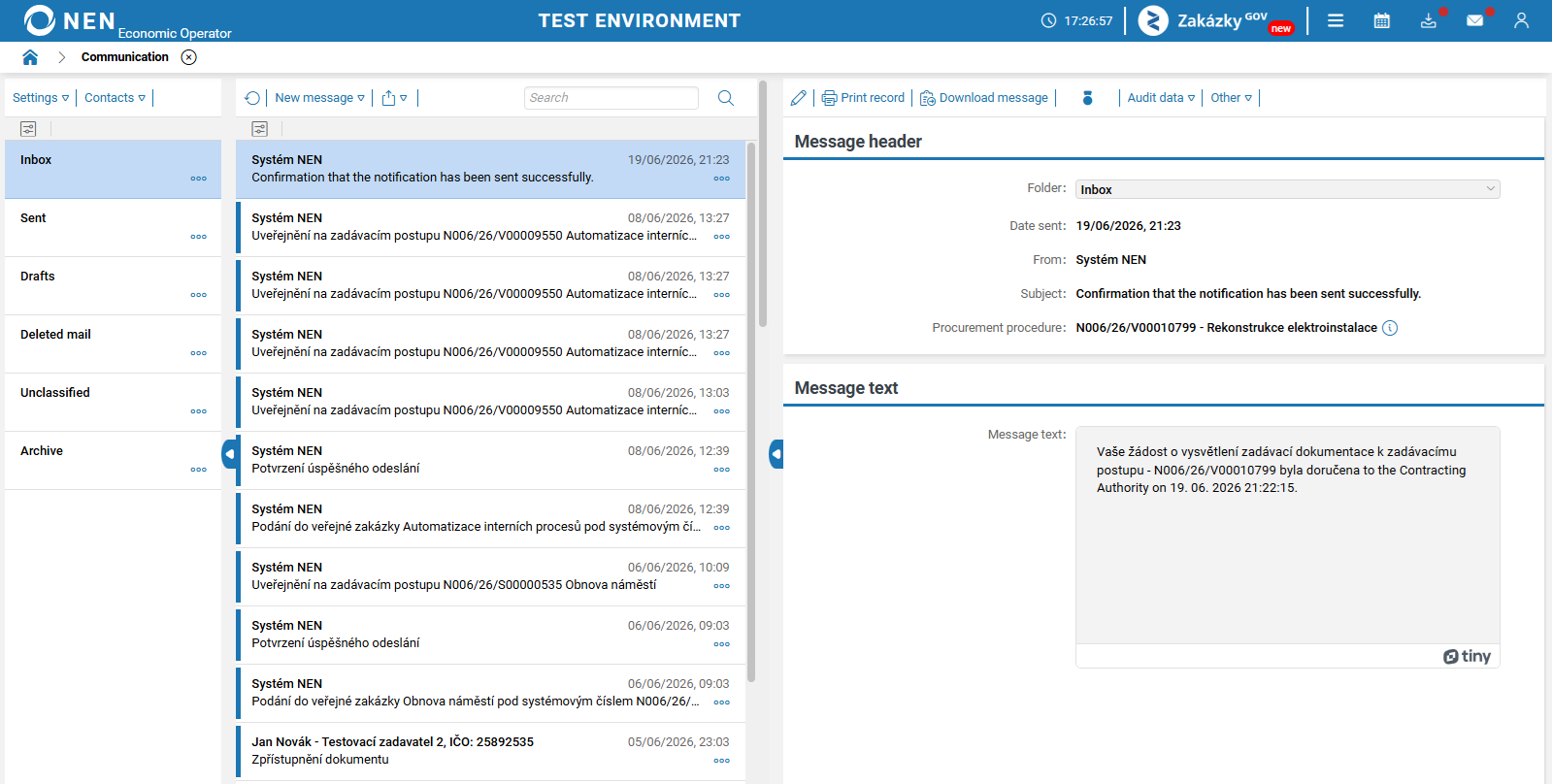The image size is (1552, 784).
Task: Open the 06/06/2026 09:03 Potvrzení úspěšného odeslání message
Action: [x=490, y=636]
